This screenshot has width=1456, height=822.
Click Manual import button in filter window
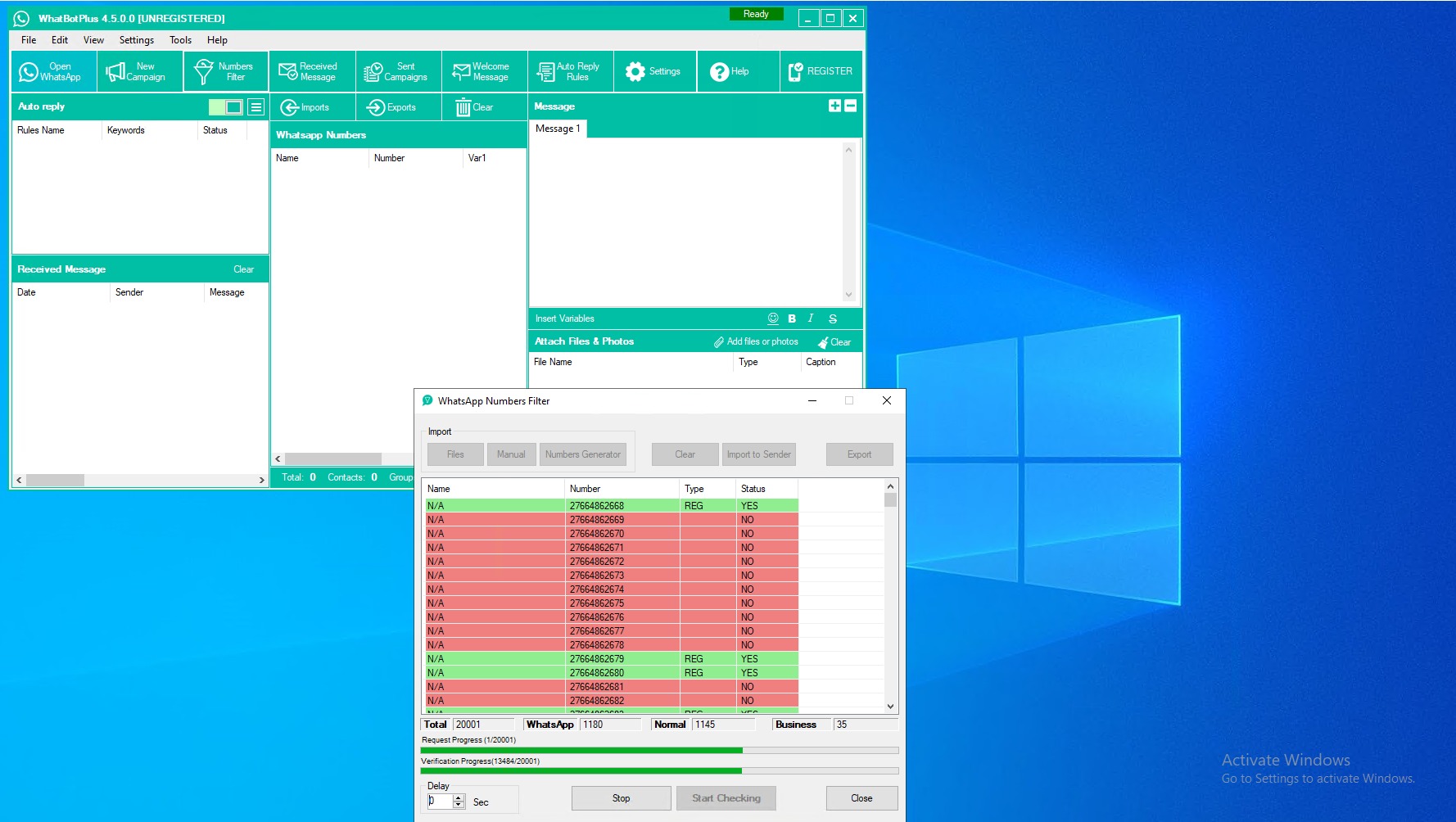point(511,454)
